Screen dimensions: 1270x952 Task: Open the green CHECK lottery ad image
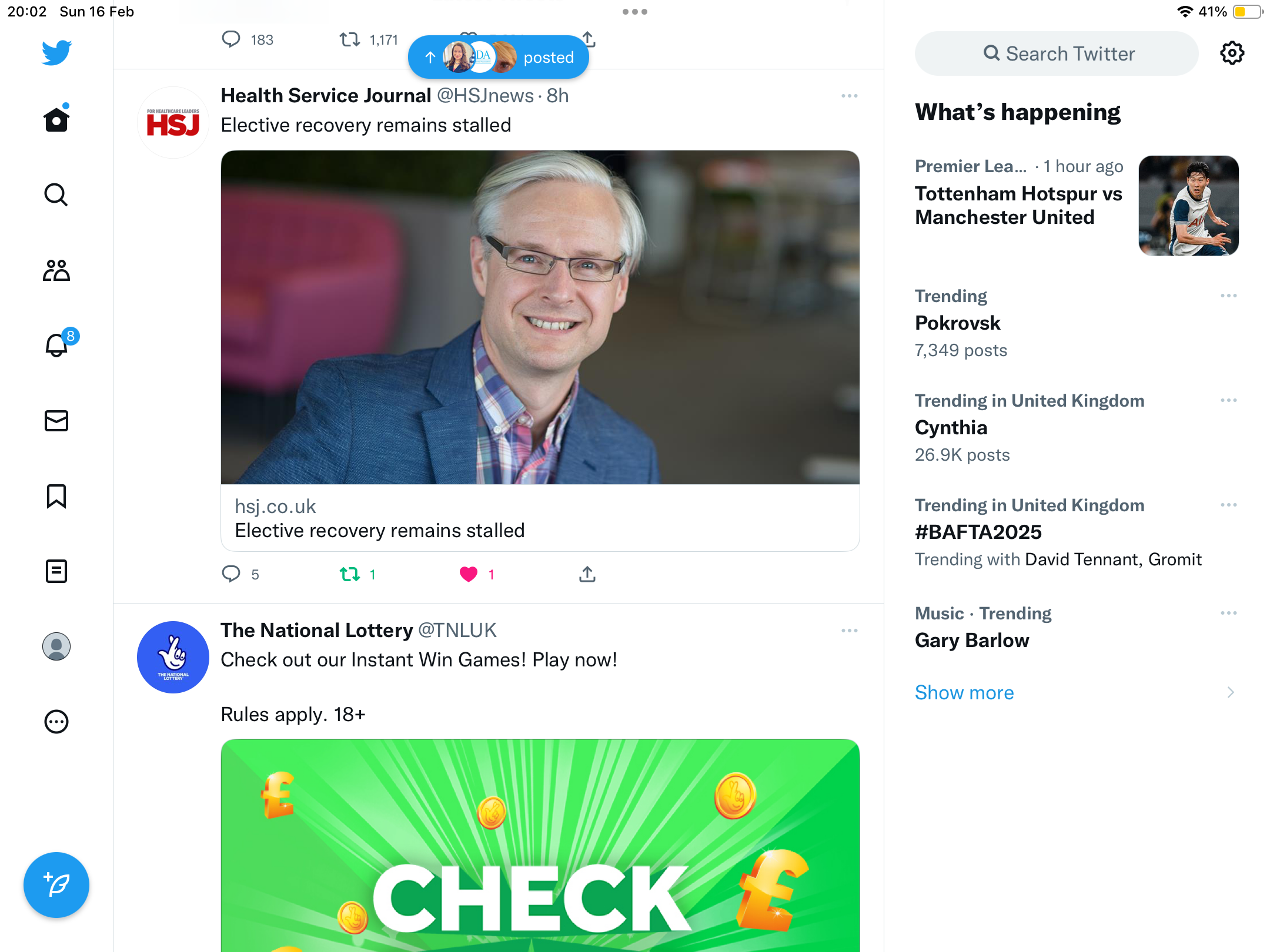[540, 845]
